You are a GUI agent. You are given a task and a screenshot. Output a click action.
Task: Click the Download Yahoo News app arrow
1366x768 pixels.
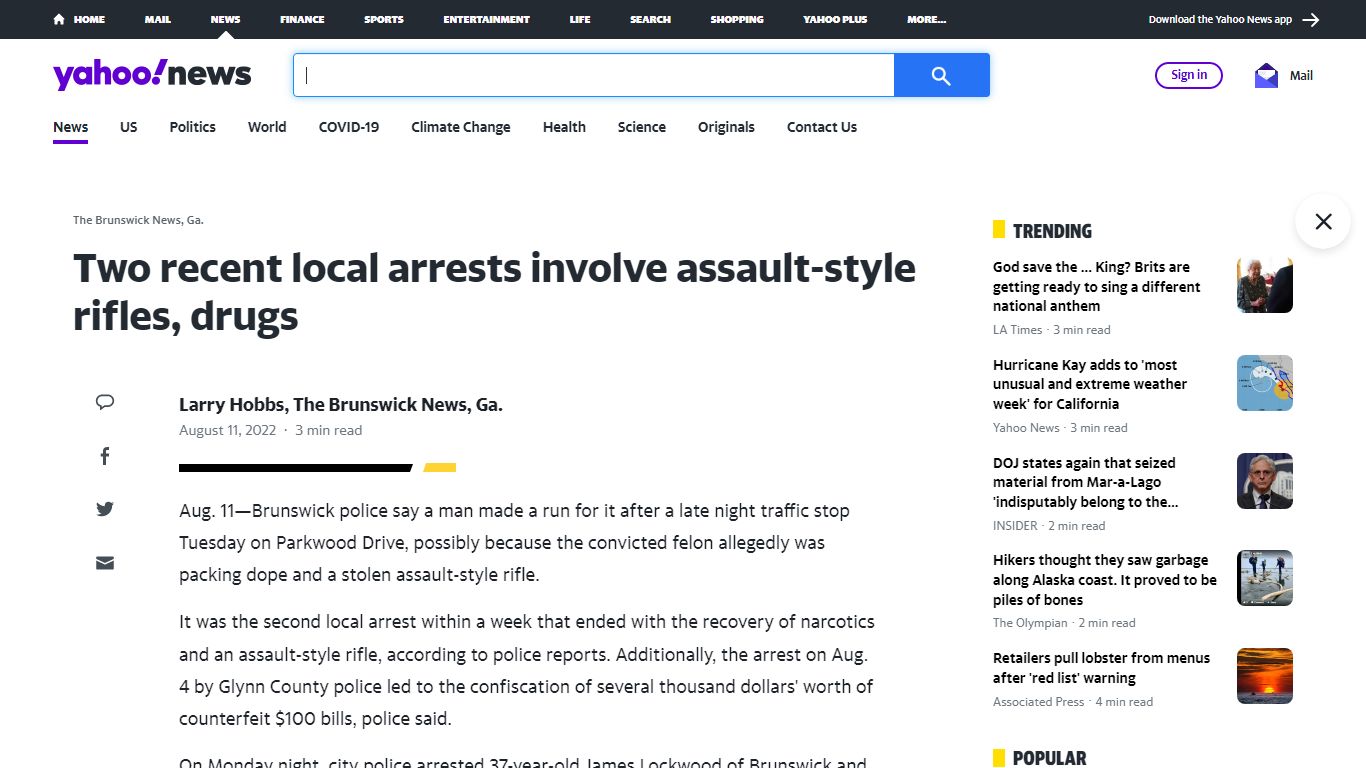tap(1311, 19)
